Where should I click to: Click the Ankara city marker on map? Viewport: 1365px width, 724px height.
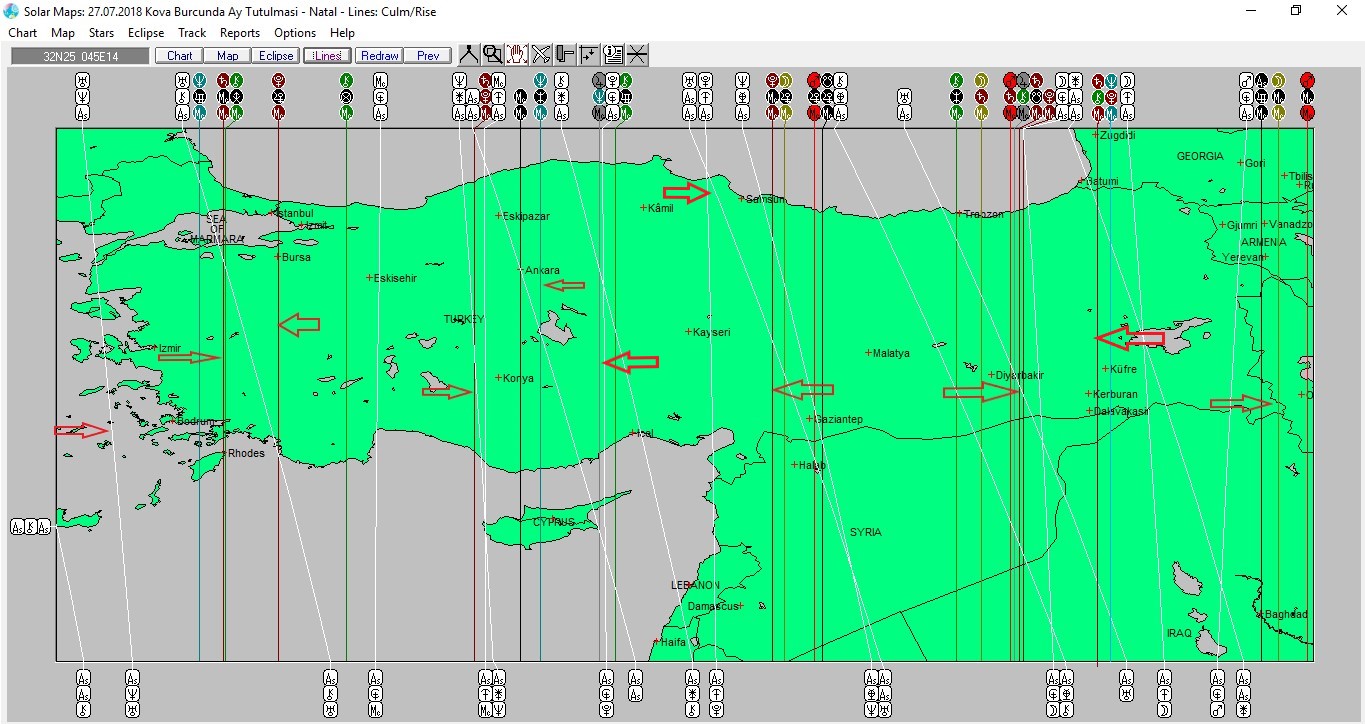521,270
